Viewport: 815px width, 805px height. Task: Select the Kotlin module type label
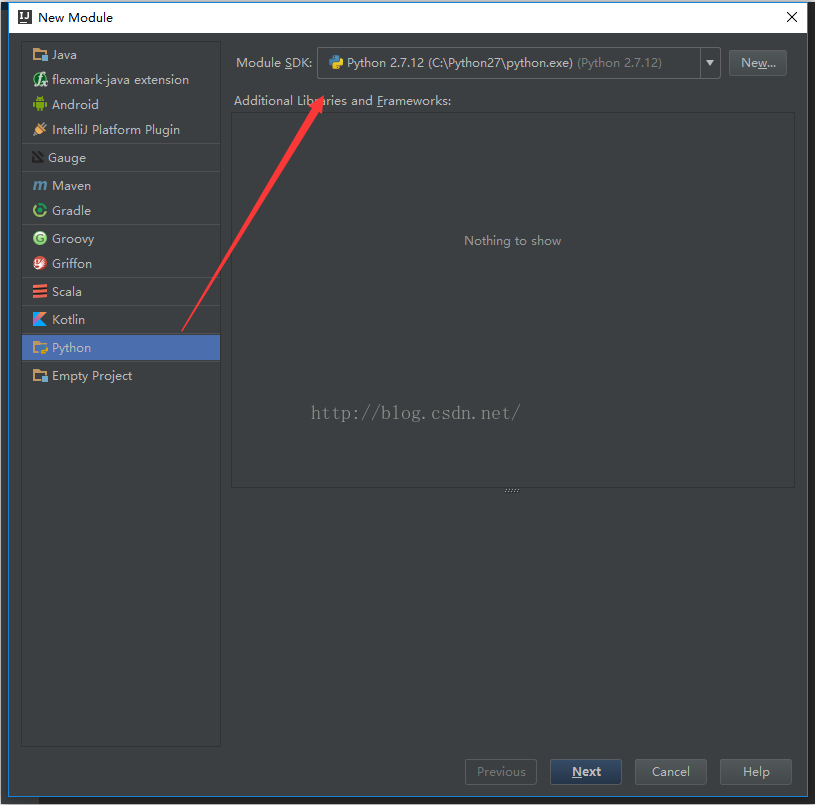click(x=69, y=320)
